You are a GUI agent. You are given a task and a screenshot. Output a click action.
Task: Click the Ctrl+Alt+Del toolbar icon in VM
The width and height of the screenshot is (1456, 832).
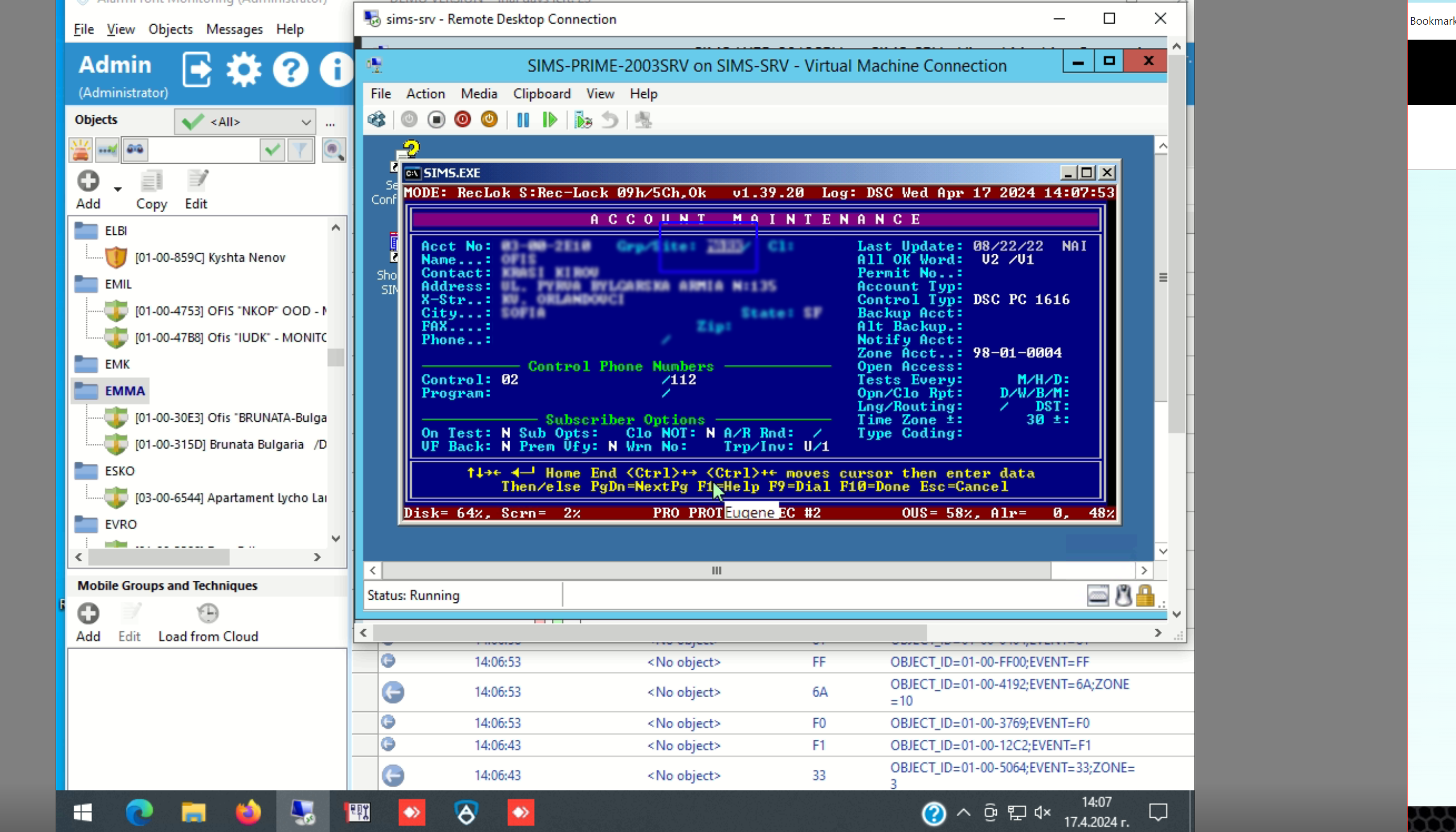point(377,120)
